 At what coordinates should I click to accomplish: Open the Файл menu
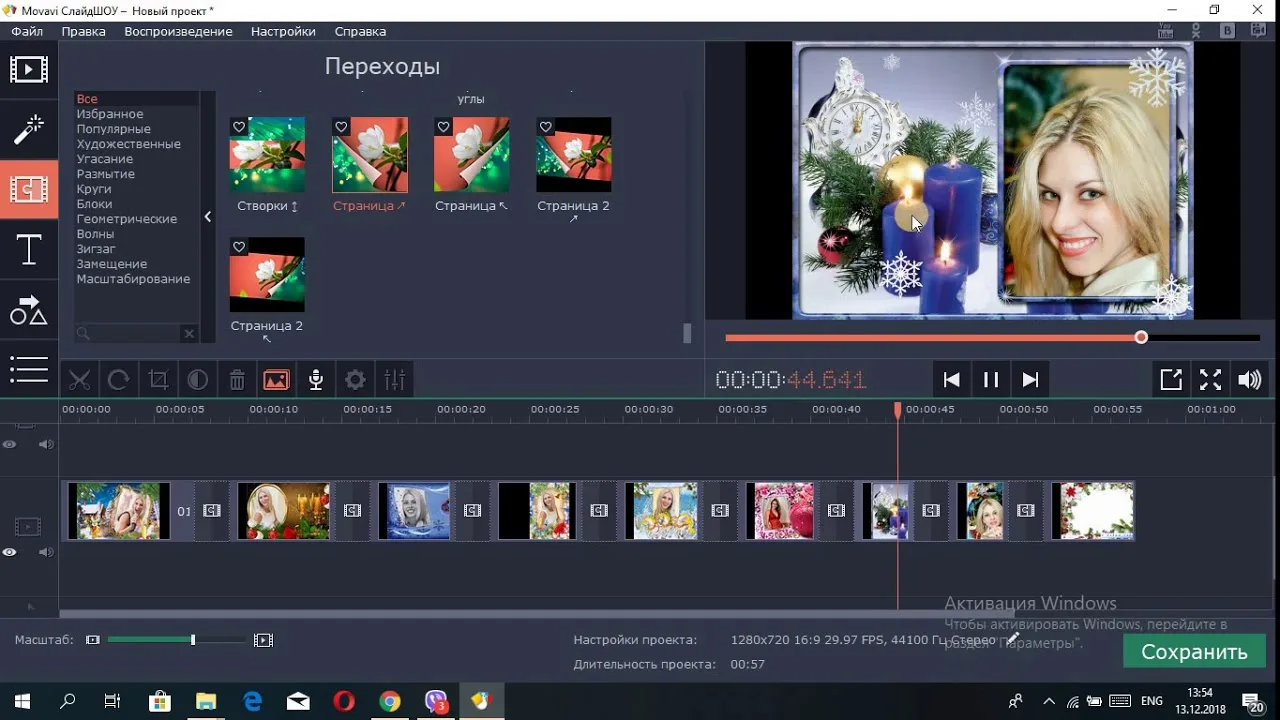27,31
